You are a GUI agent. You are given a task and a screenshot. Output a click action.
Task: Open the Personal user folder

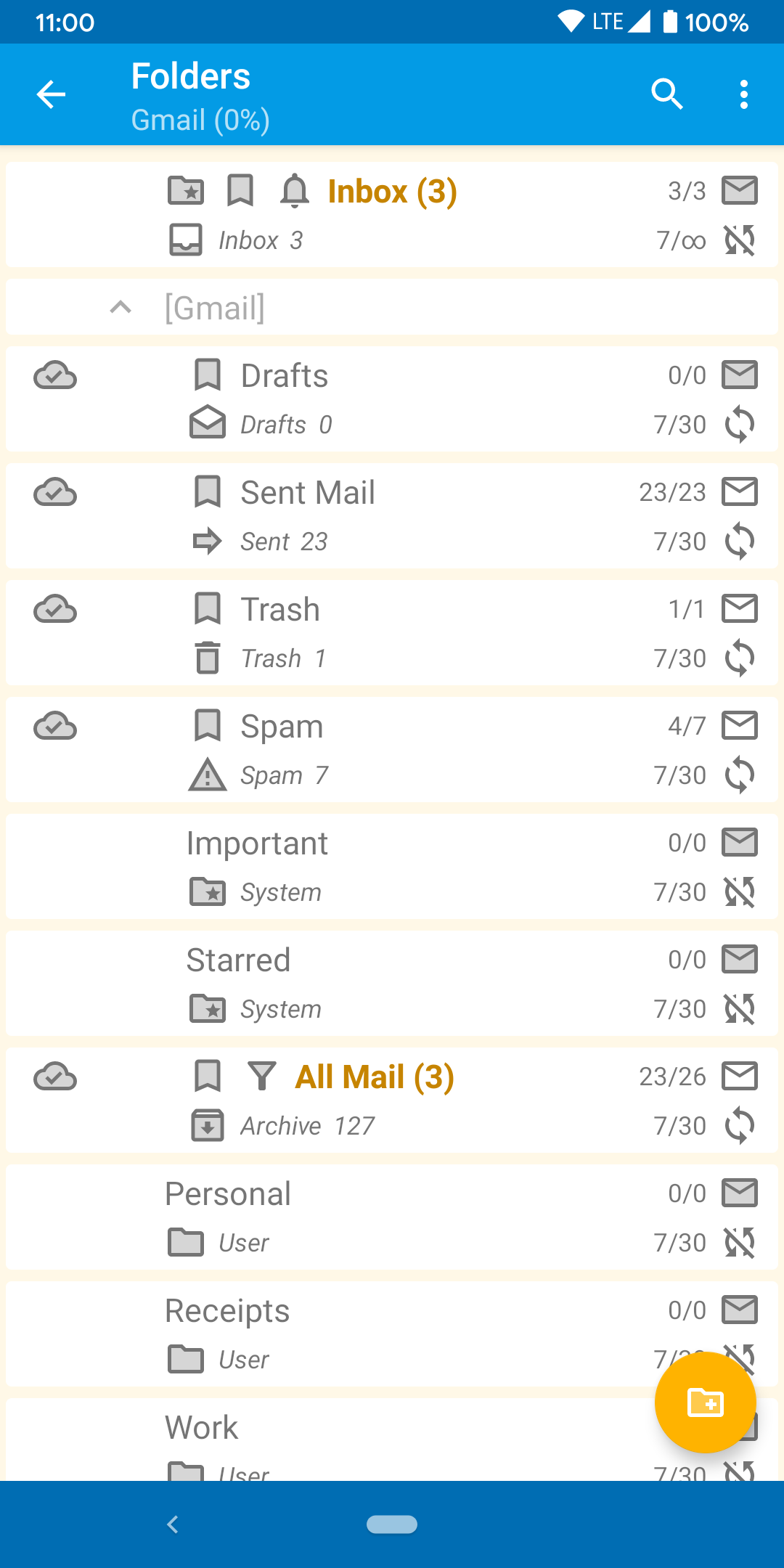coord(228,1194)
